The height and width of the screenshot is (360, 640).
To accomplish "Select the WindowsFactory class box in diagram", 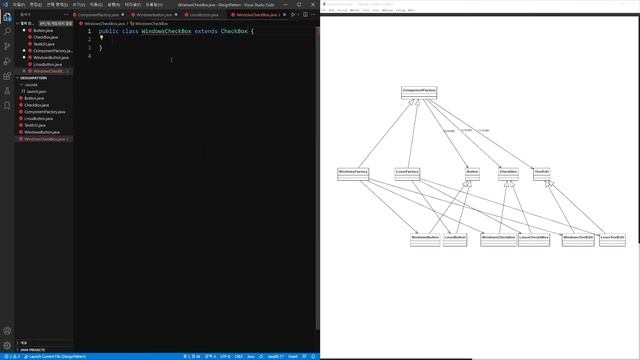I will (353, 174).
